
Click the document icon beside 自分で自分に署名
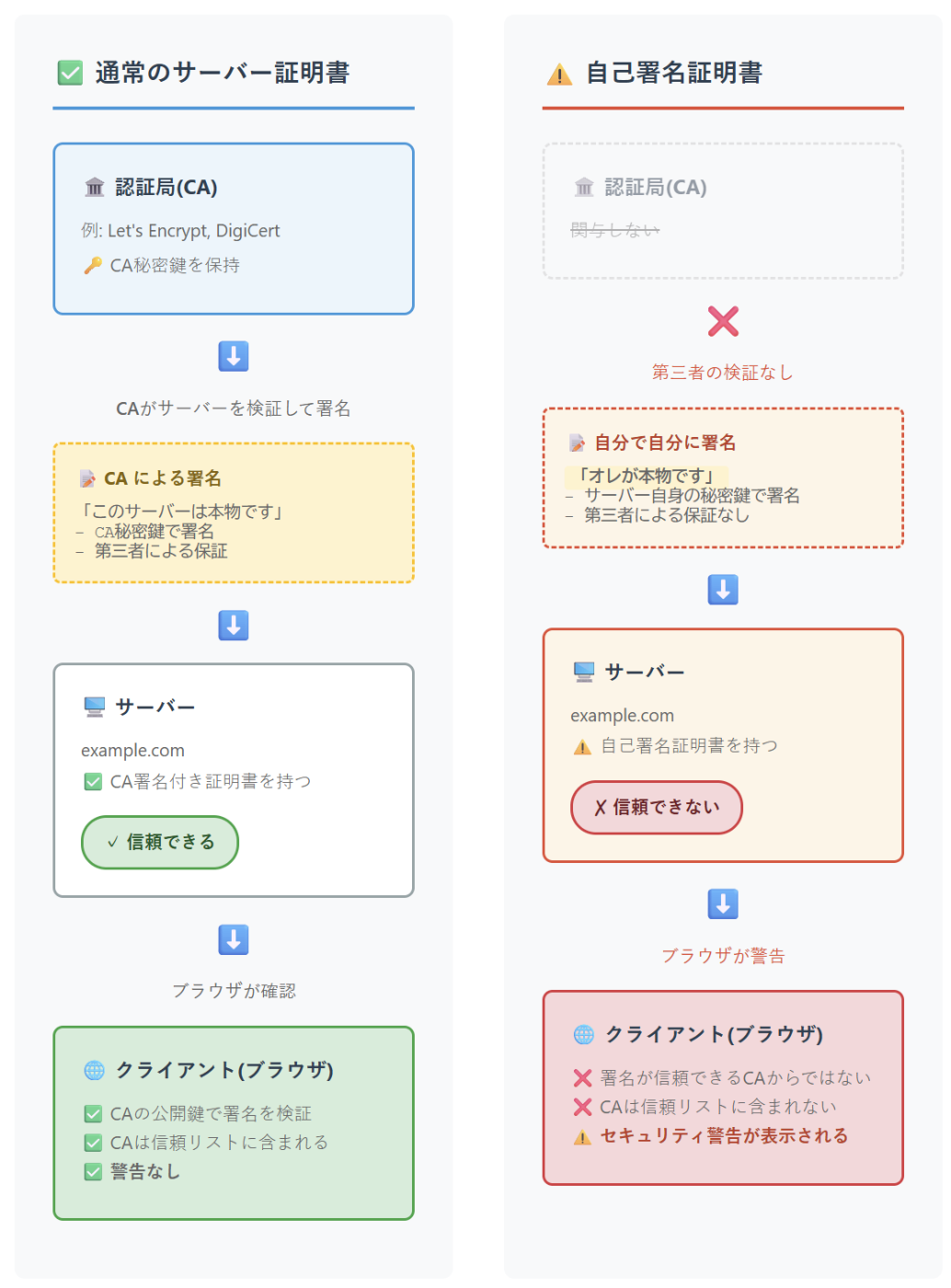coord(578,443)
